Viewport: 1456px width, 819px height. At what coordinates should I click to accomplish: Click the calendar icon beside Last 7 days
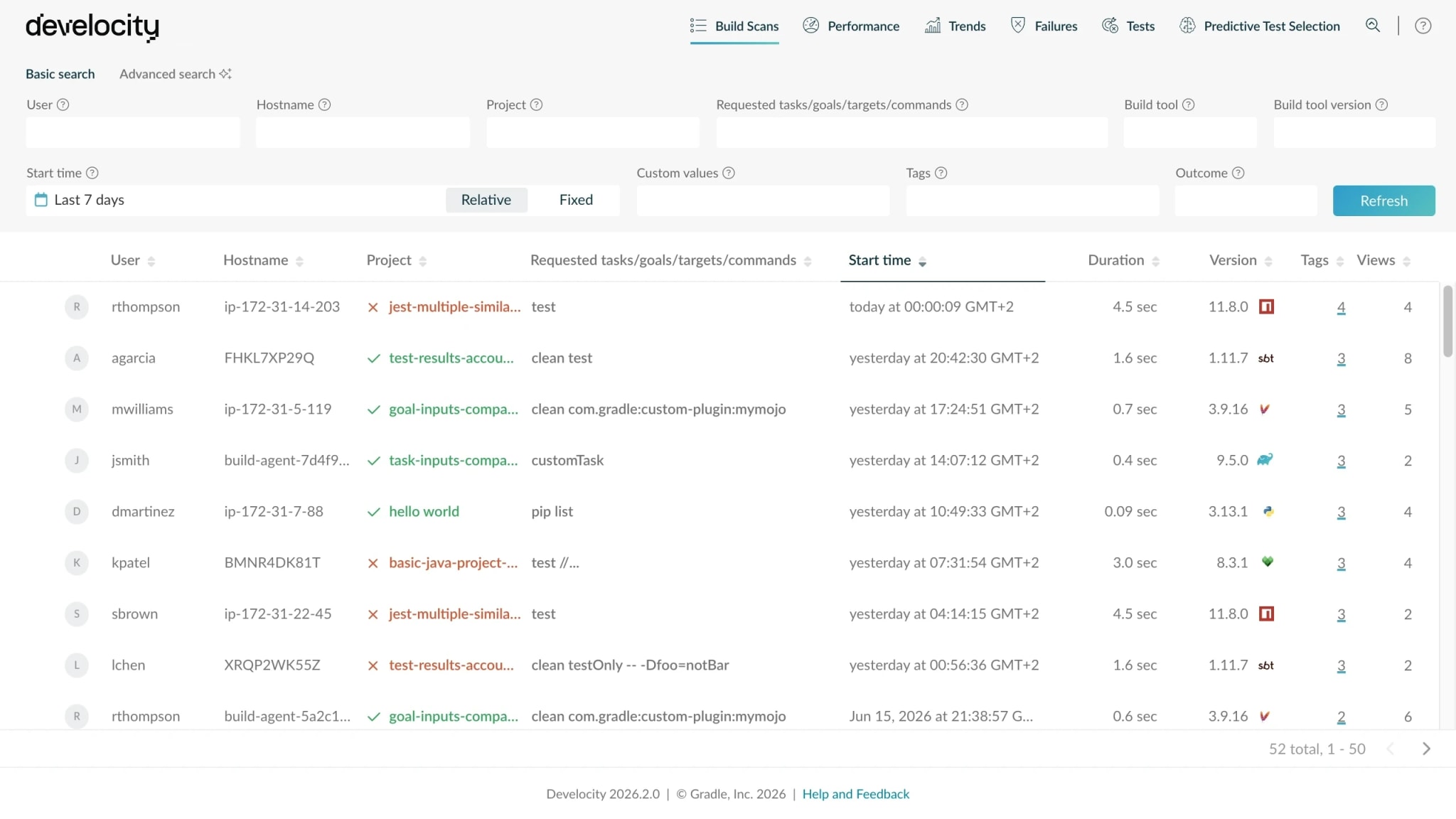pos(41,200)
